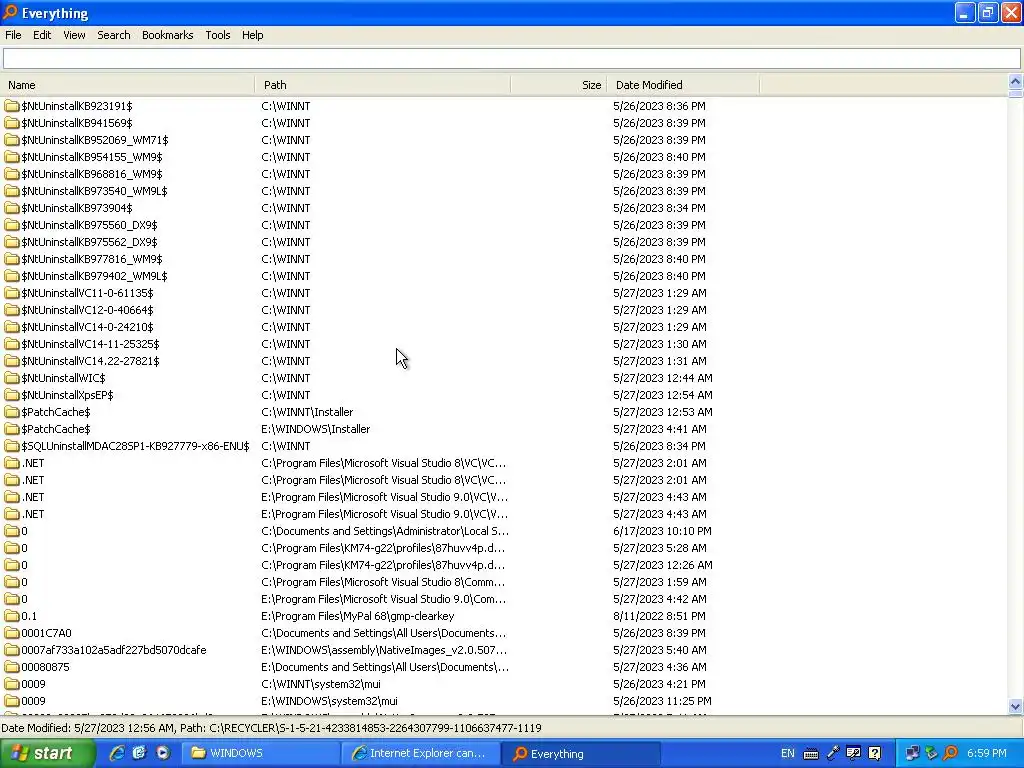Launch Internet Explorer from Quick Launch
The height and width of the screenshot is (768, 1024).
(117, 753)
